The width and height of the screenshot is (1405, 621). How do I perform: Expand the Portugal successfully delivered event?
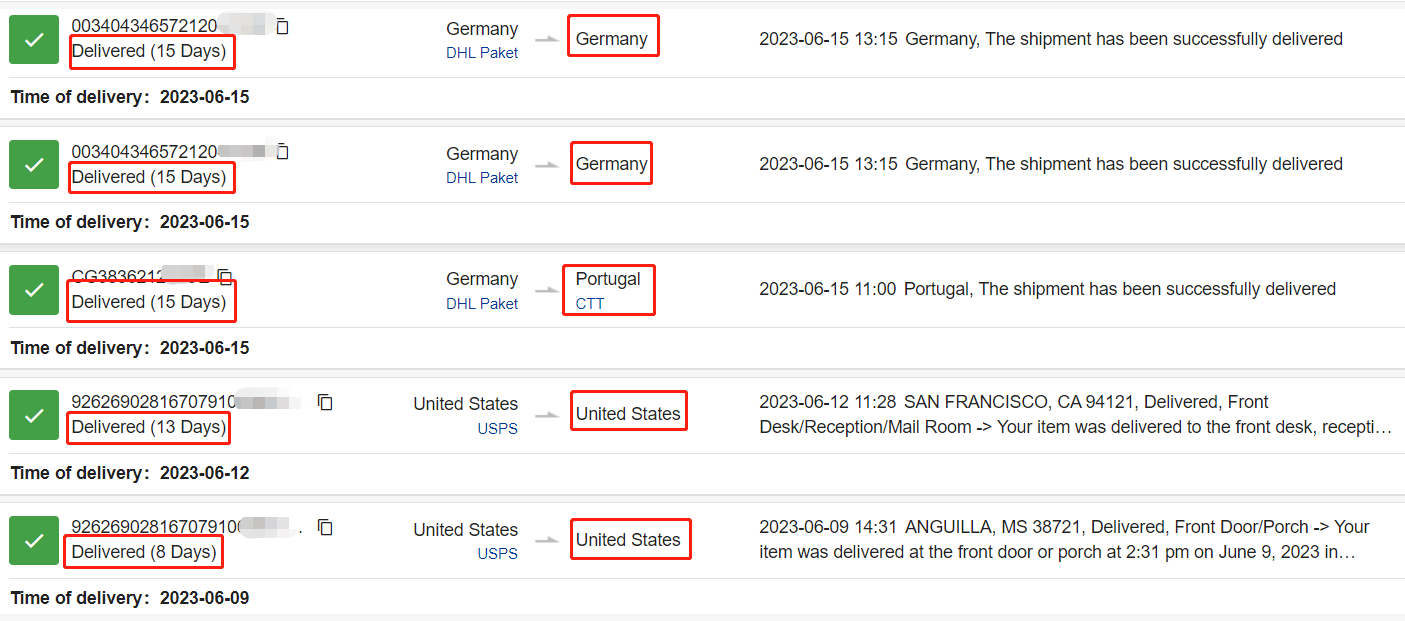coord(1047,289)
